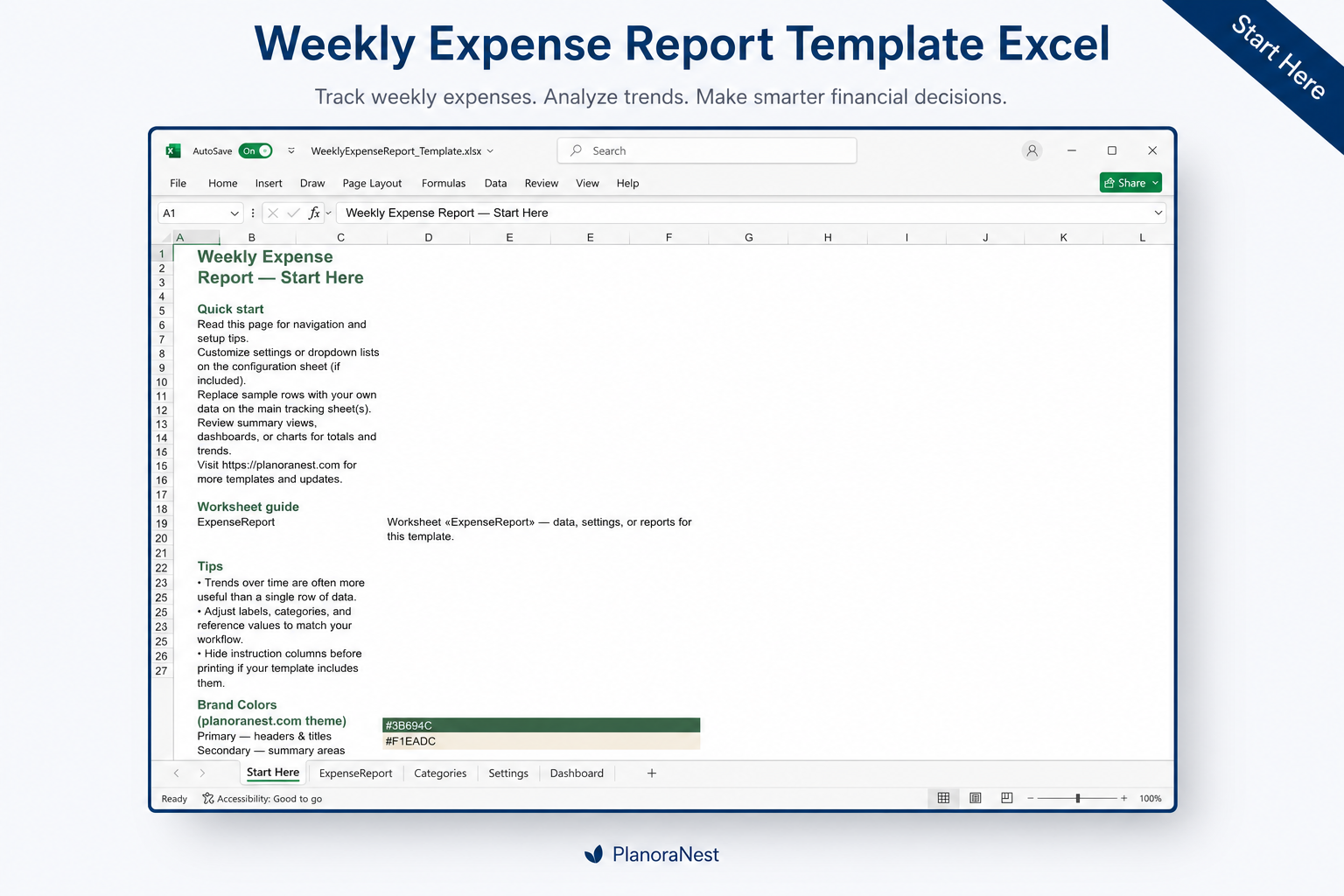Click the Excel app logo icon
This screenshot has height=896, width=1344.
pyautogui.click(x=173, y=150)
